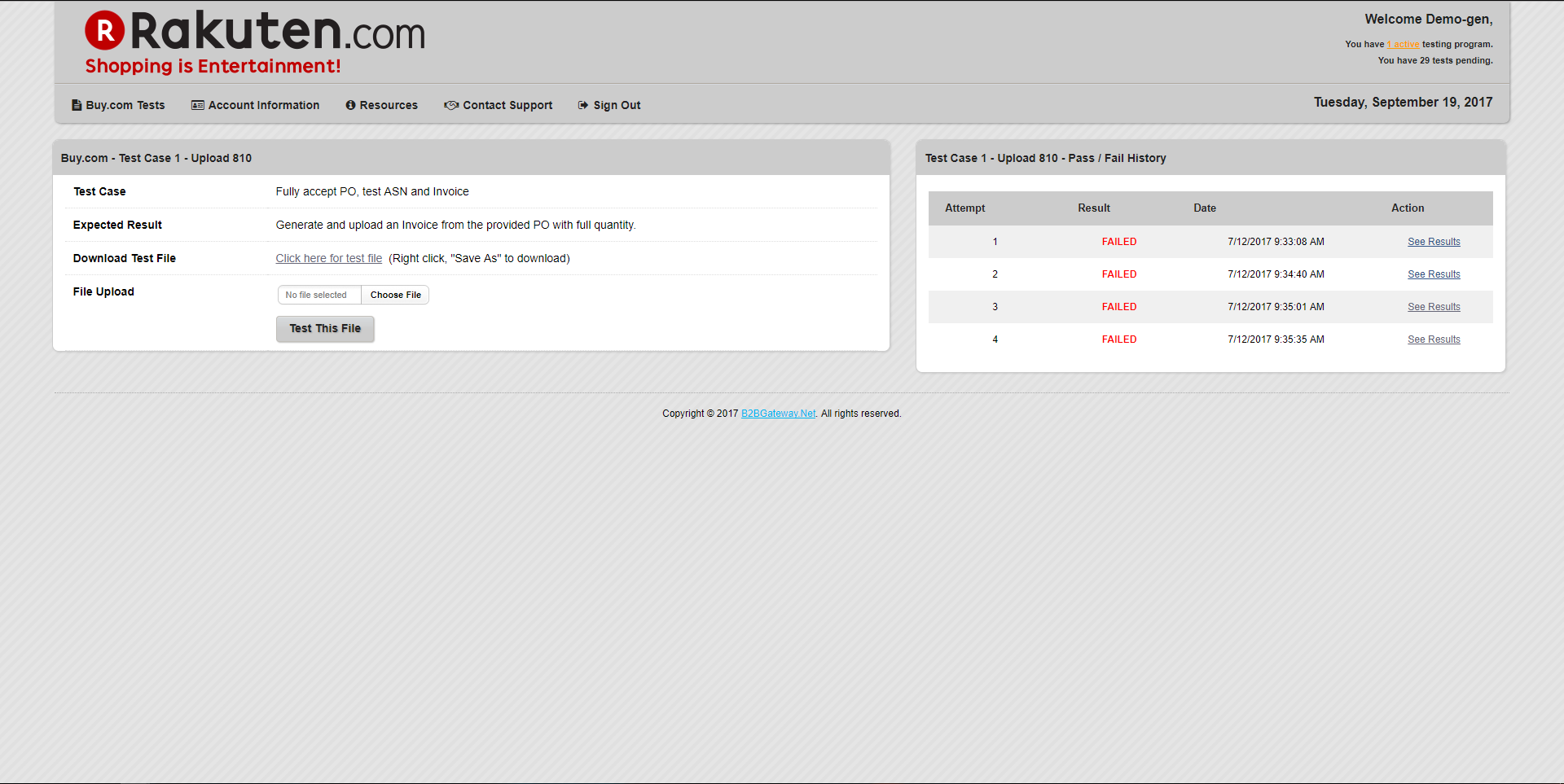Click the '1 active' testing program link

1404,44
